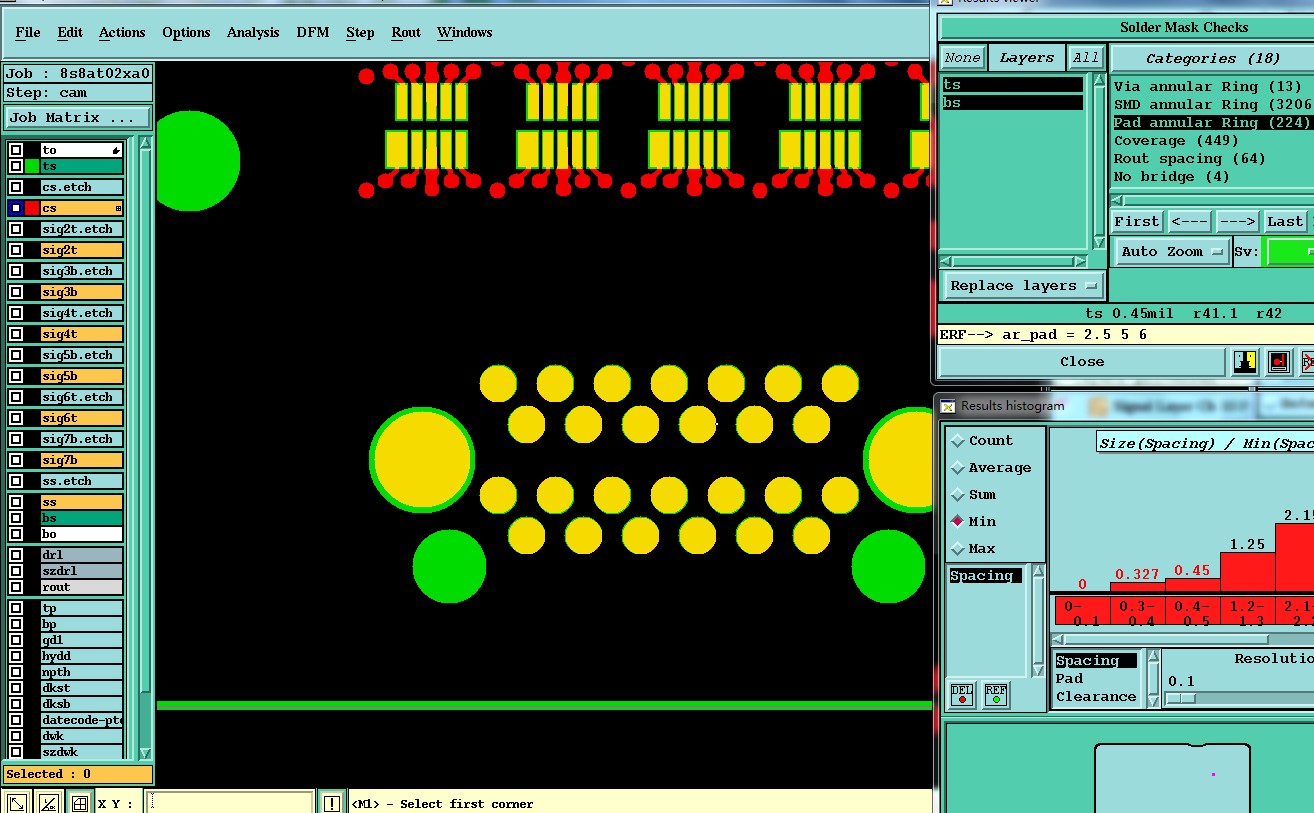Toggle the checkbox for layer ts
Image resolution: width=1314 pixels, height=813 pixels.
tap(16, 166)
